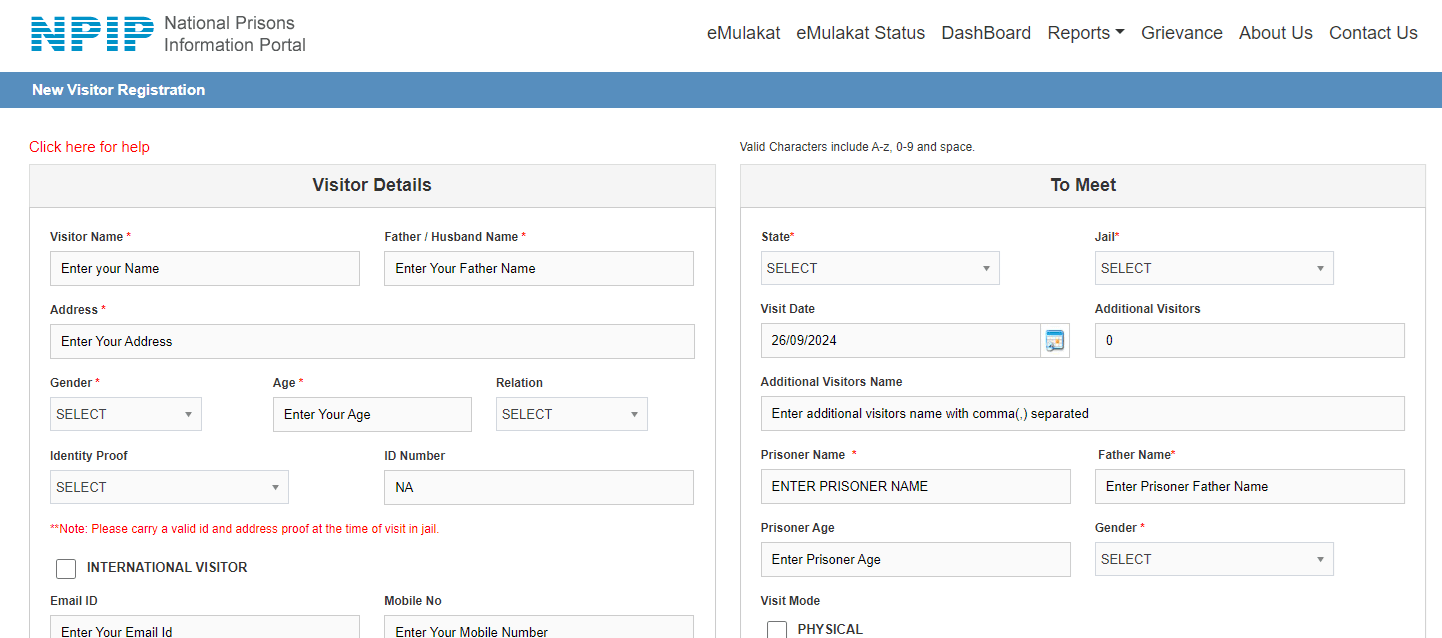Select the Relation dropdown
Viewport: 1442px width, 638px height.
click(x=571, y=414)
